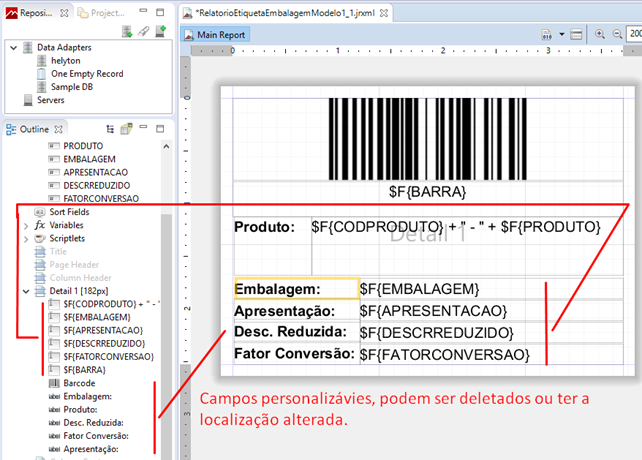Maximize the Repository panel
Screen dimensions: 642x460
click(160, 12)
